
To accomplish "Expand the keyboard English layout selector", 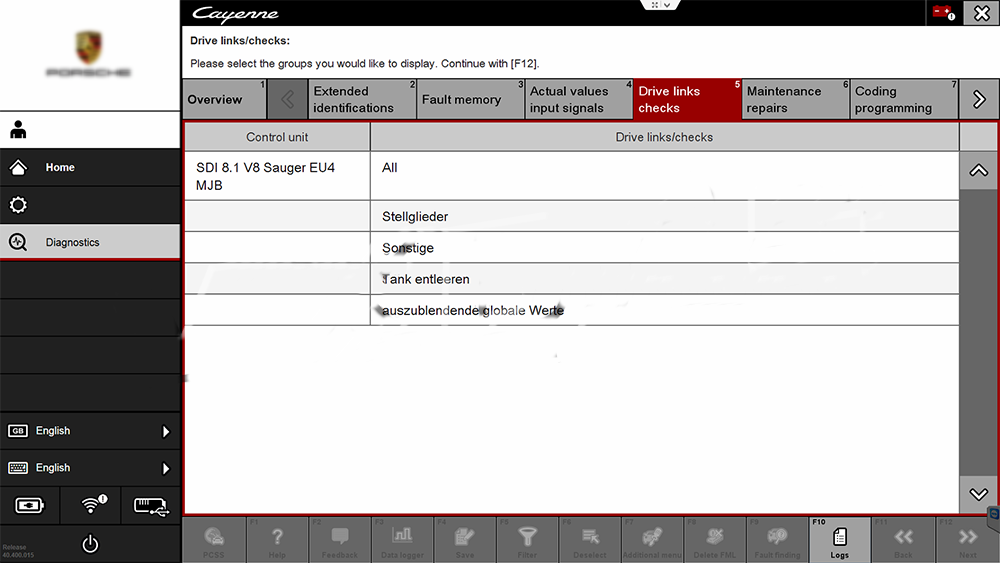I will coord(90,468).
